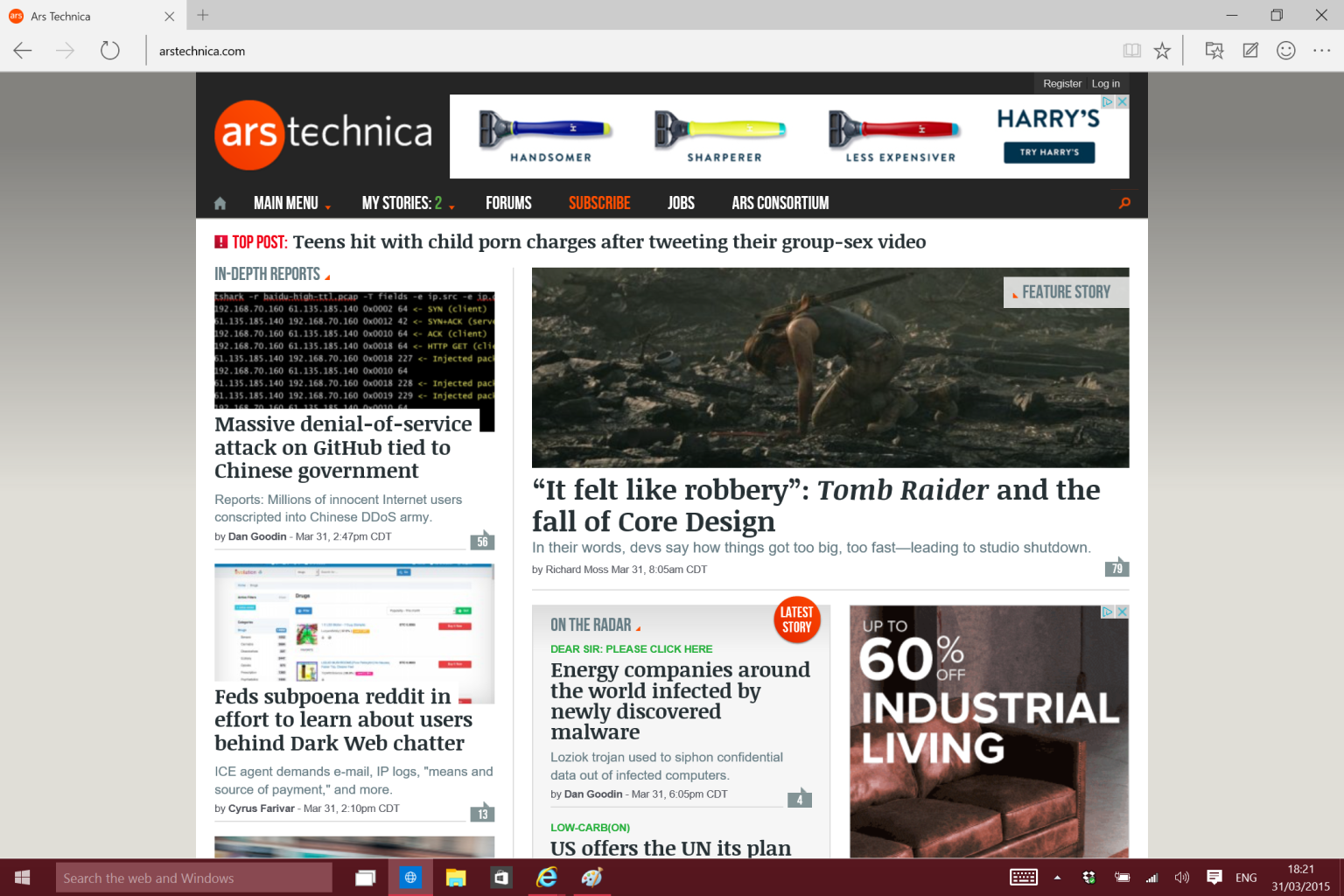
Task: Toggle the favorites star in the browser
Action: coord(1163,50)
